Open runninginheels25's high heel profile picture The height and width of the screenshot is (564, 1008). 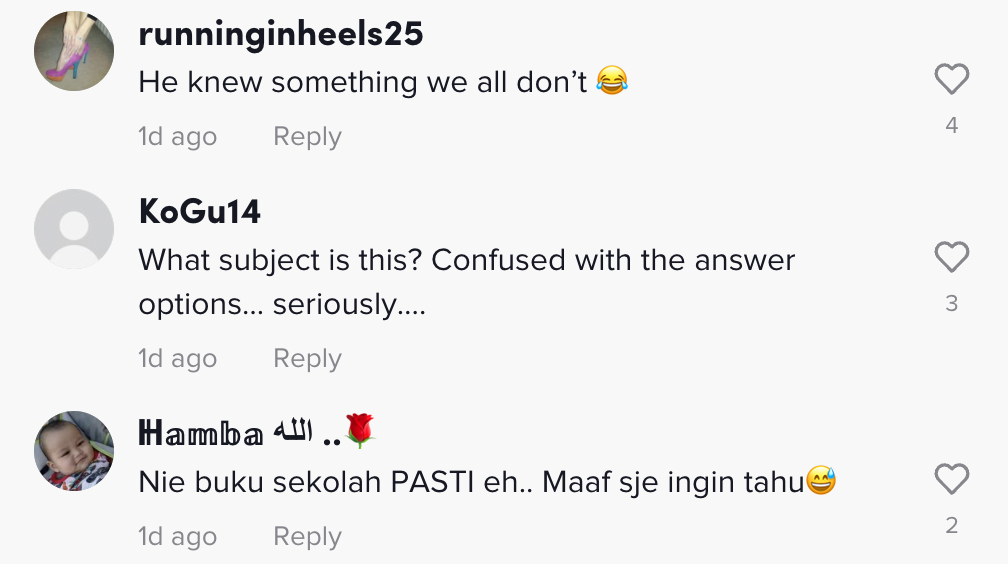74,52
